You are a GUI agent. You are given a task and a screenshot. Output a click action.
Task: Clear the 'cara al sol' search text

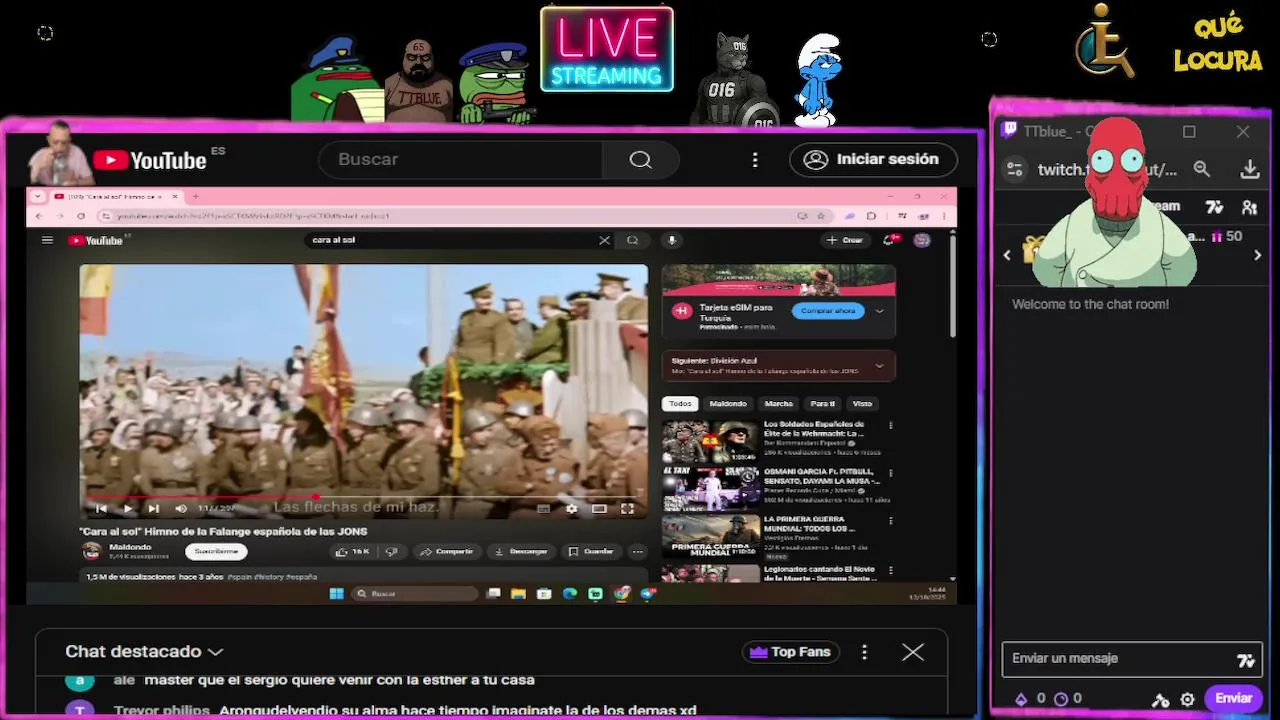(604, 240)
